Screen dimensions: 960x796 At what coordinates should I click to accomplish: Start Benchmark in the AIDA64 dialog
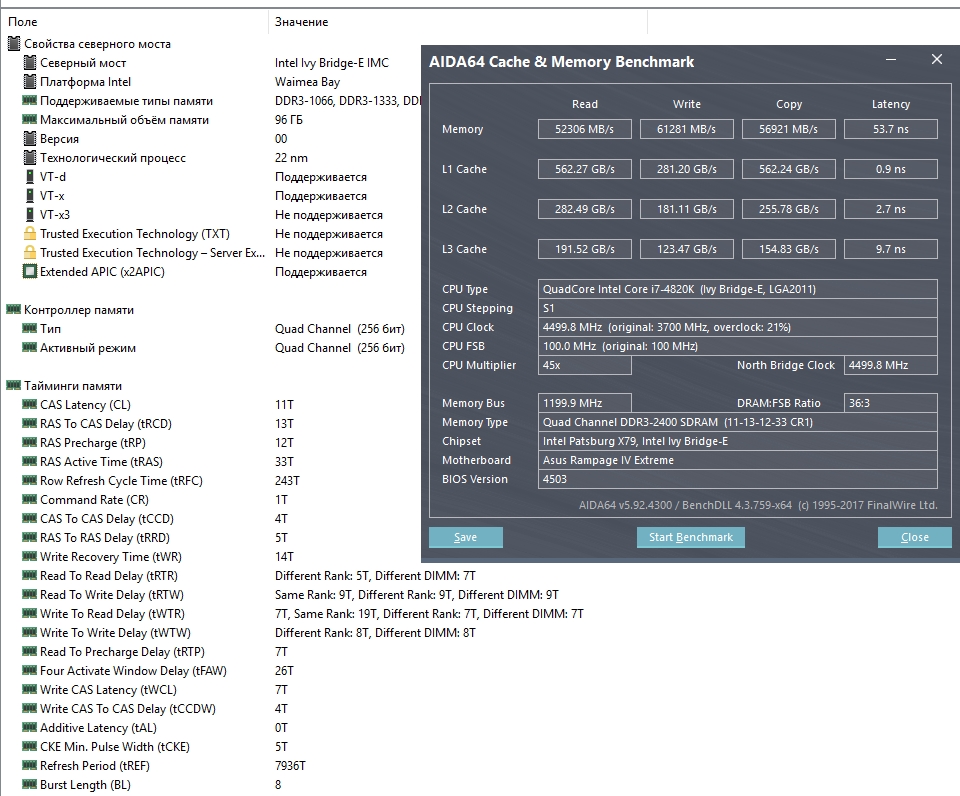click(691, 537)
